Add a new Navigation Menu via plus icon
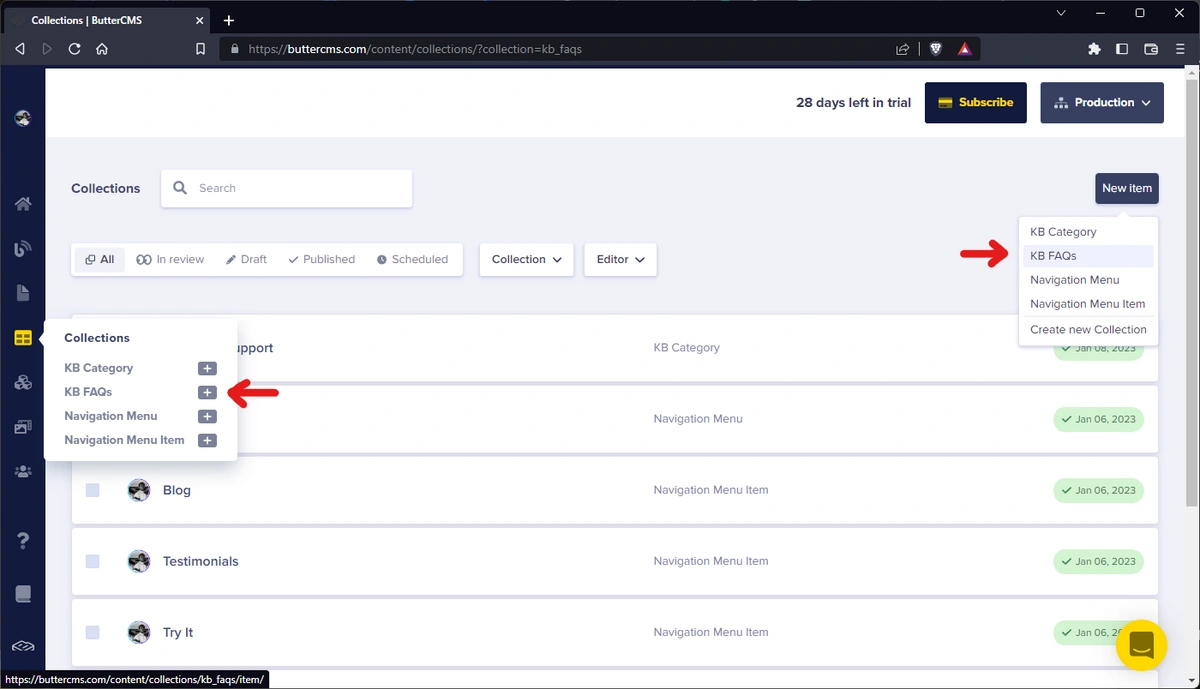The image size is (1200, 689). tap(207, 416)
